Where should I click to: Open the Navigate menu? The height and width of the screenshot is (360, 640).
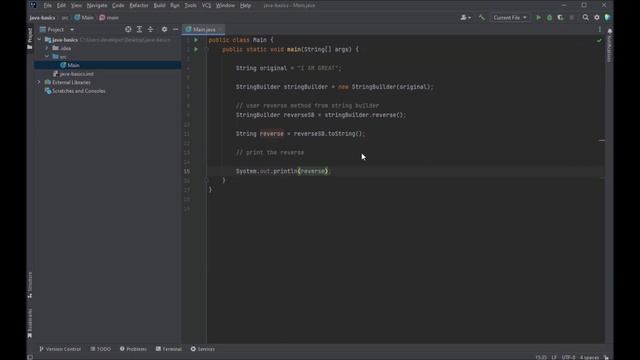click(x=97, y=5)
